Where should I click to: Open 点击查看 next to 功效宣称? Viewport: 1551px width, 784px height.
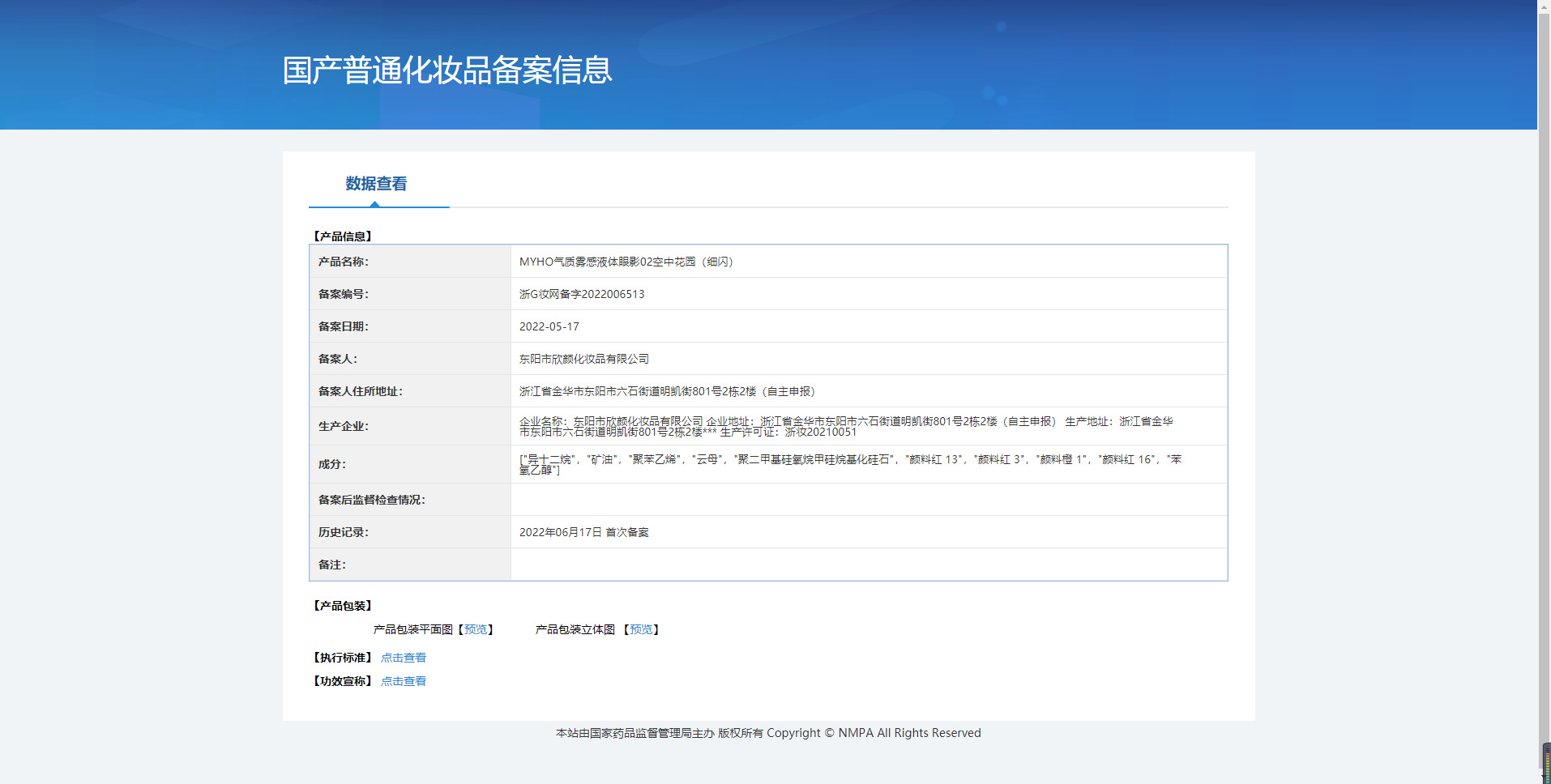point(404,681)
